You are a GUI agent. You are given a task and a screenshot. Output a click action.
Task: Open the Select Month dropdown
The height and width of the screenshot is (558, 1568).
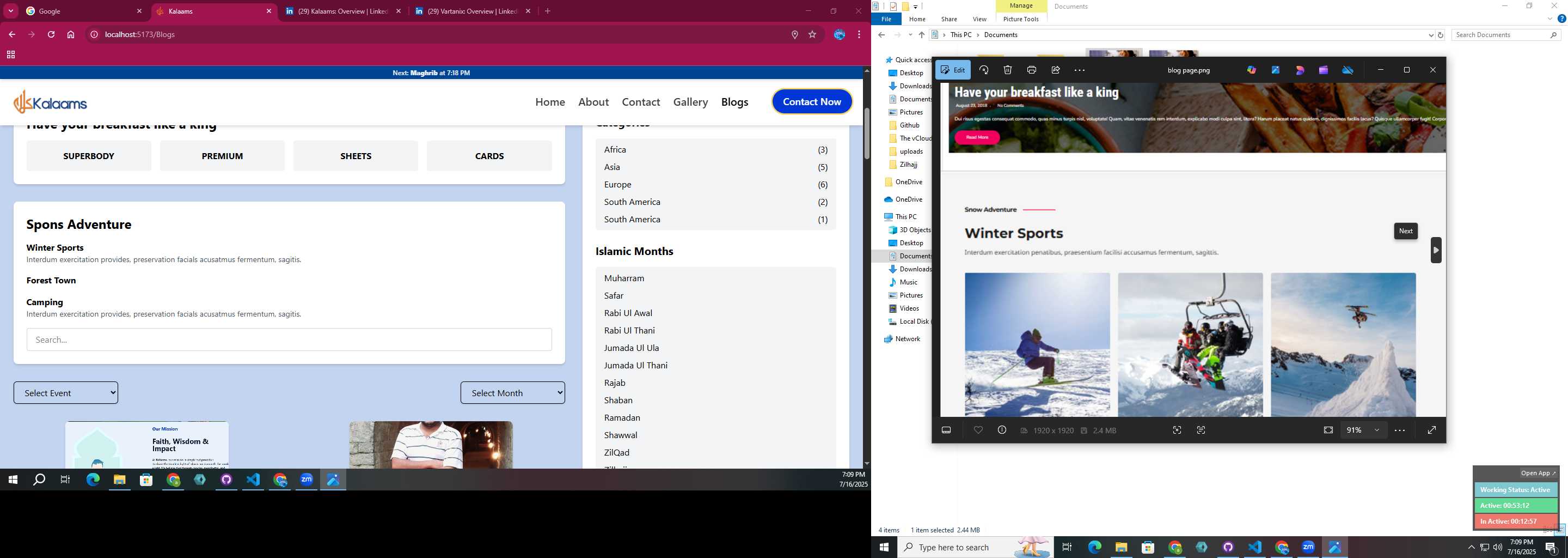[x=512, y=393]
